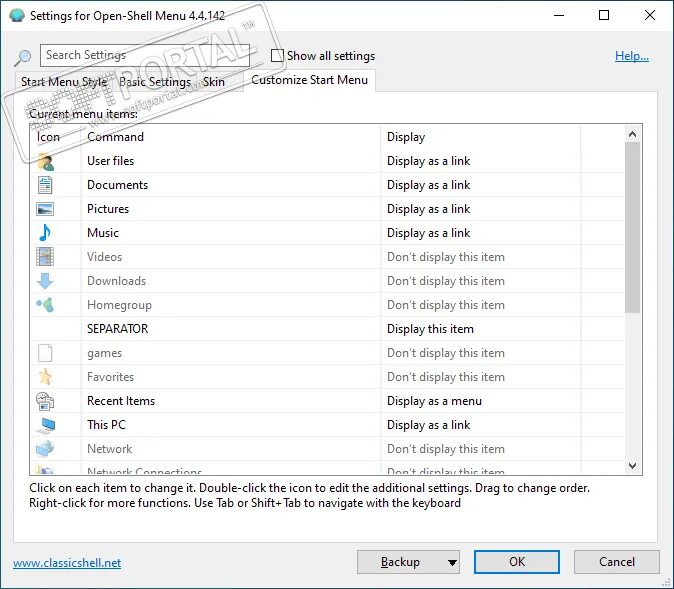
Task: Change display option for Downloads
Action: (x=445, y=281)
